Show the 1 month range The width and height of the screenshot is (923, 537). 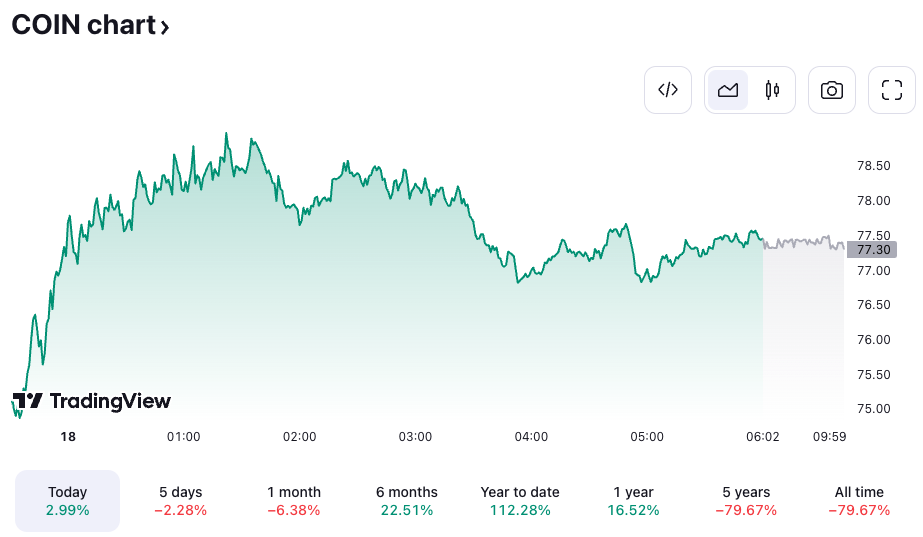tap(294, 500)
